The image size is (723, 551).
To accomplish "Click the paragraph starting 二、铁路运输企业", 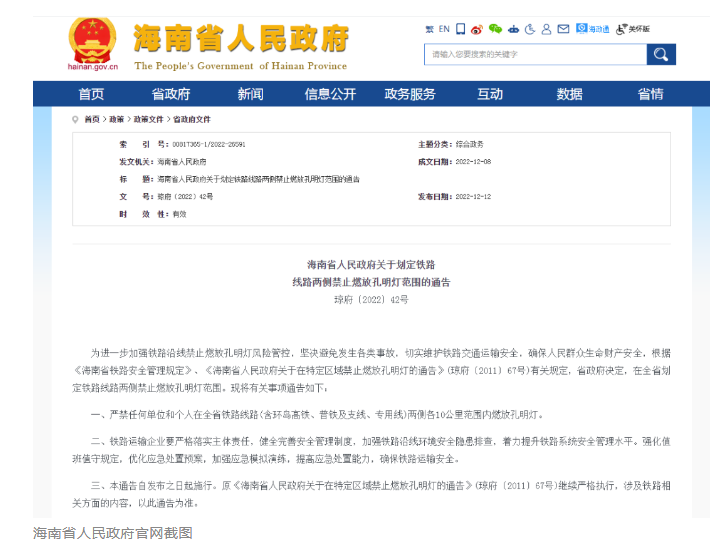I will 371,450.
